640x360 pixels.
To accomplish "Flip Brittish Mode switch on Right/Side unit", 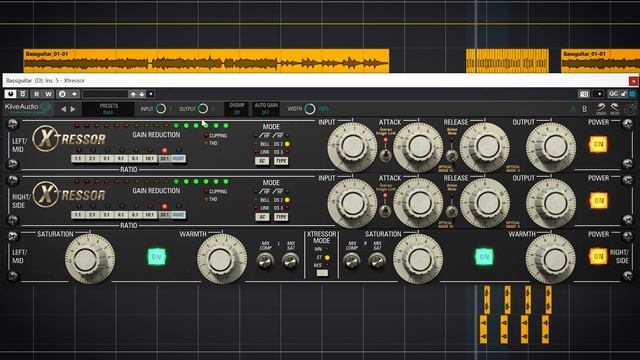I will (451, 211).
